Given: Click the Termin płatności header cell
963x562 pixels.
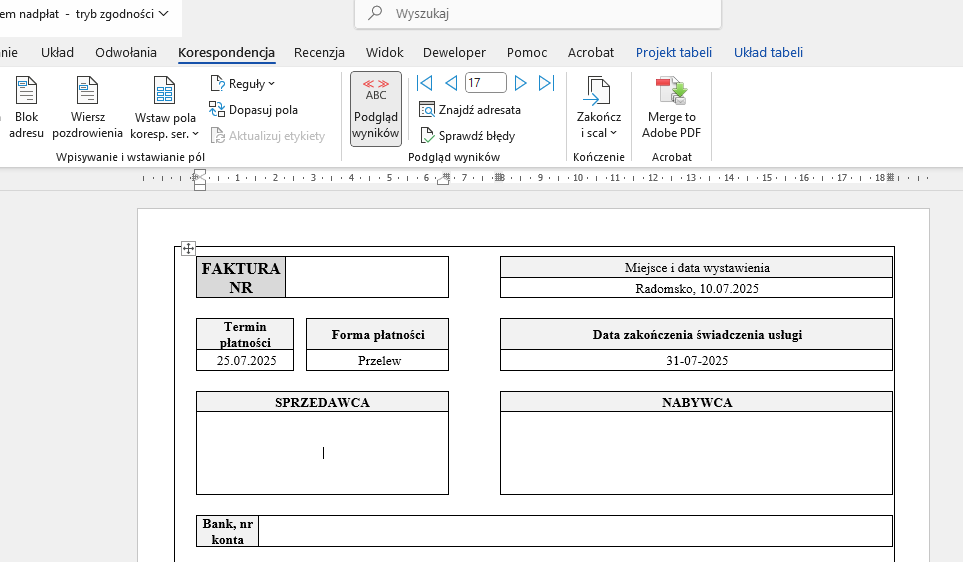Looking at the screenshot, I should [x=245, y=334].
